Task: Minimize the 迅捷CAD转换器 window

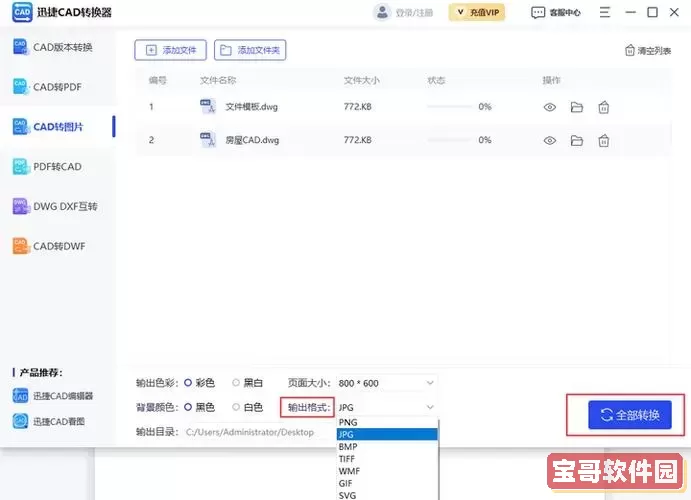Action: (x=631, y=12)
